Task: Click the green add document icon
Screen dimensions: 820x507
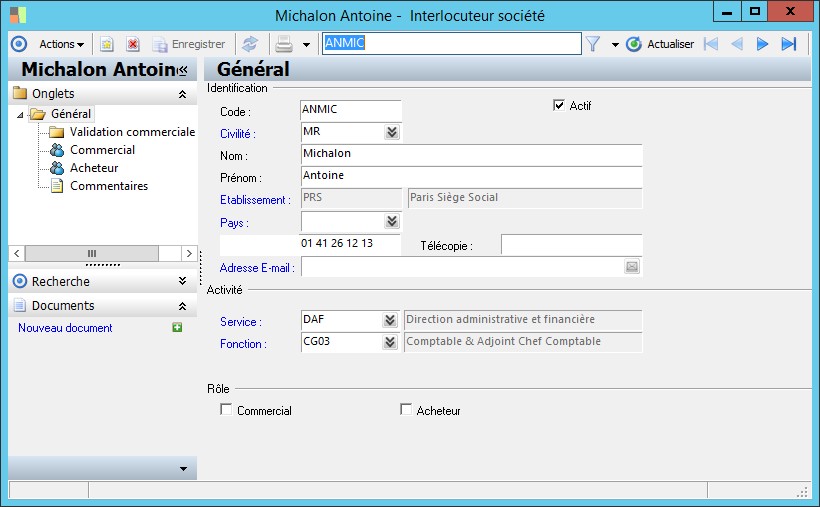Action: pos(177,328)
